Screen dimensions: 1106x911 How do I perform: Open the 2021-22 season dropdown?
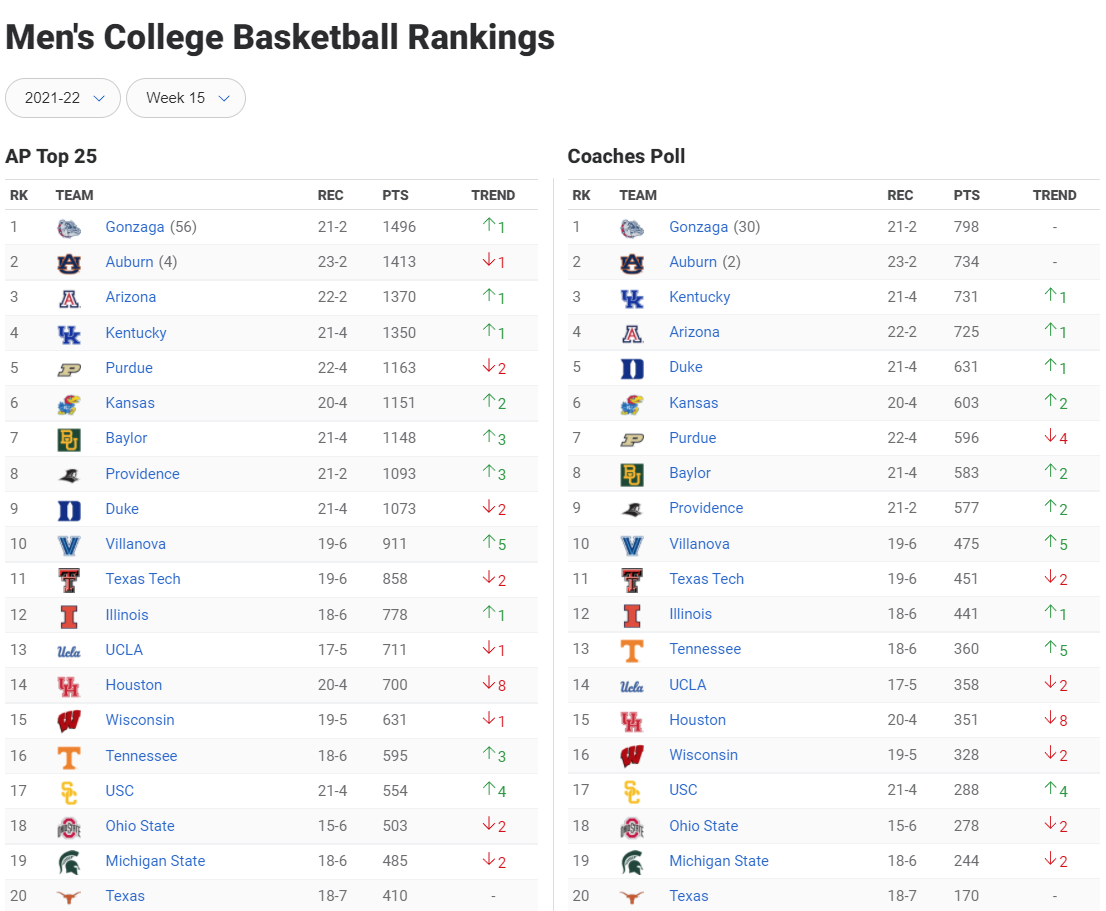click(63, 98)
